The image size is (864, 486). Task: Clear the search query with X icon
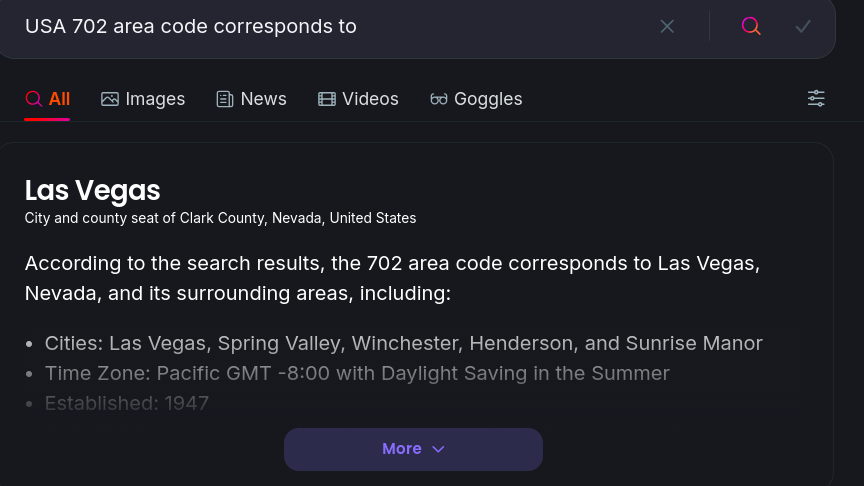pyautogui.click(x=667, y=26)
